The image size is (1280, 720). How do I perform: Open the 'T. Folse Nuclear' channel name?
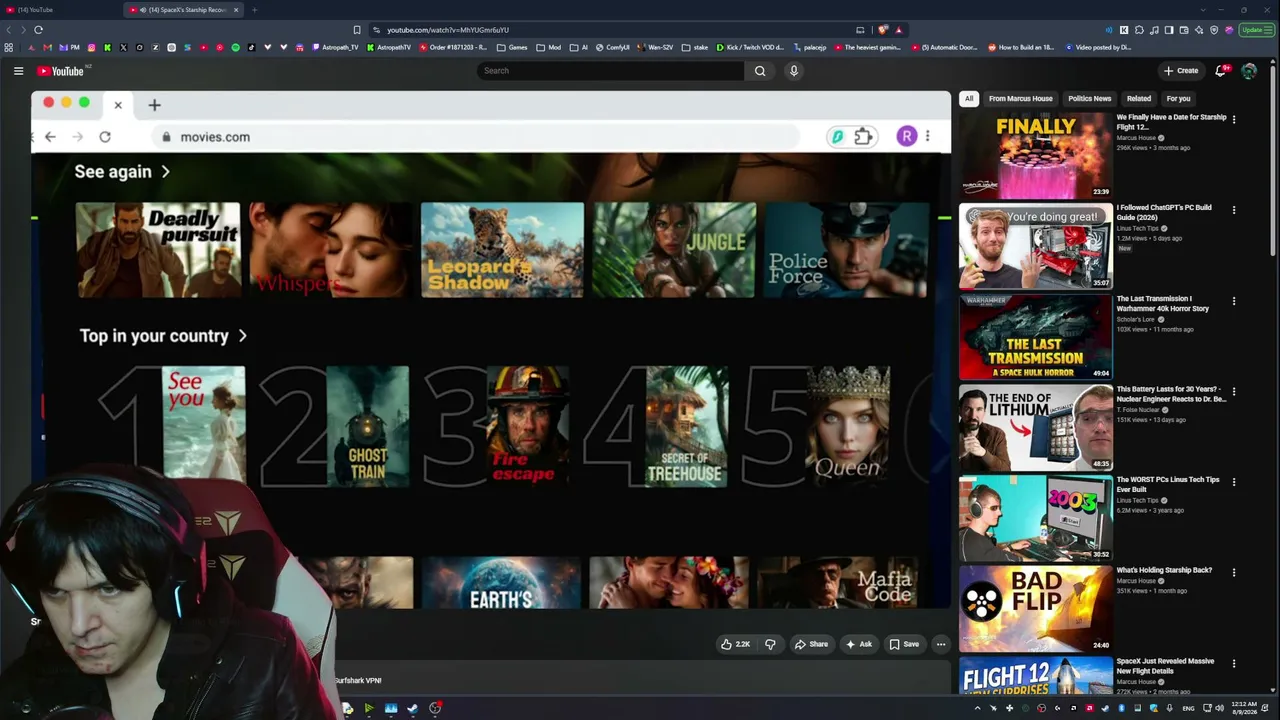coord(1138,409)
